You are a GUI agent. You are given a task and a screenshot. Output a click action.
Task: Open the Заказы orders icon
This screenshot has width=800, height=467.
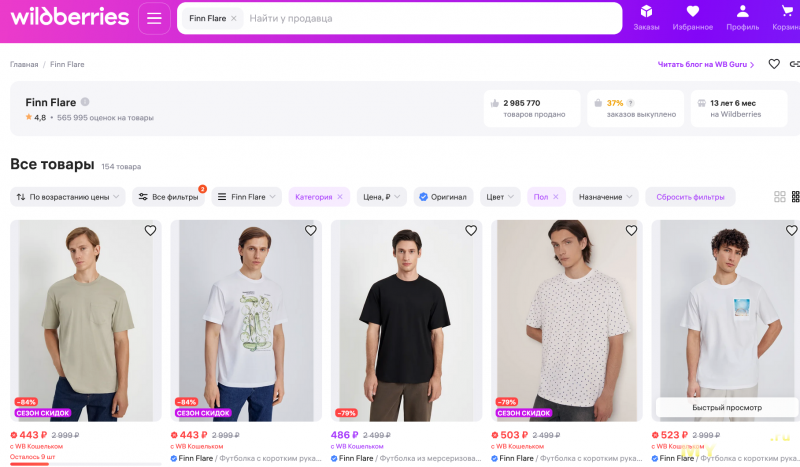[x=646, y=17]
